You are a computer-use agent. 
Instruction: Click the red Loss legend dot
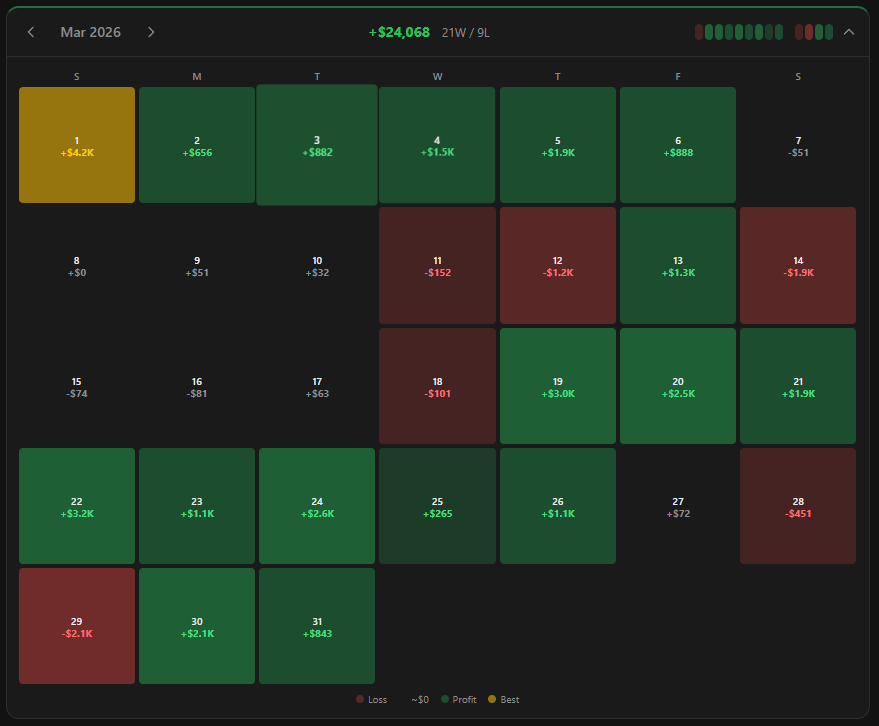pyautogui.click(x=360, y=699)
